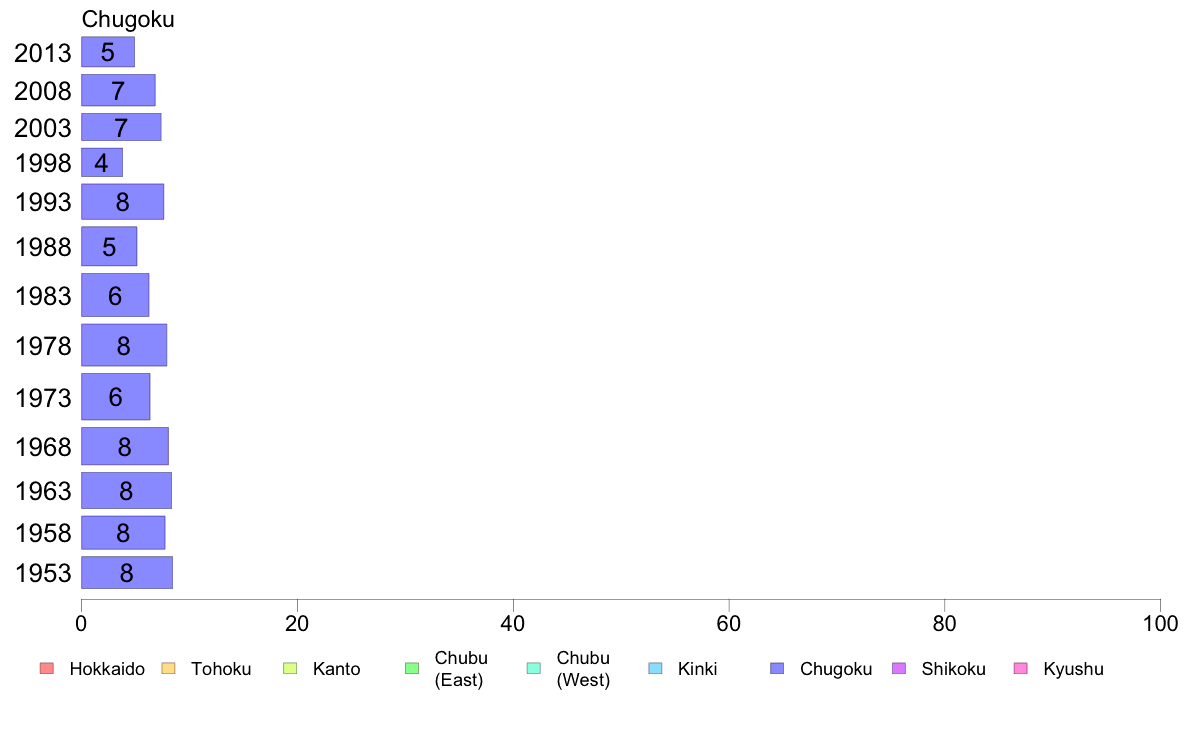
Task: Click the Chubu (East) green legend swatch
Action: click(x=412, y=669)
